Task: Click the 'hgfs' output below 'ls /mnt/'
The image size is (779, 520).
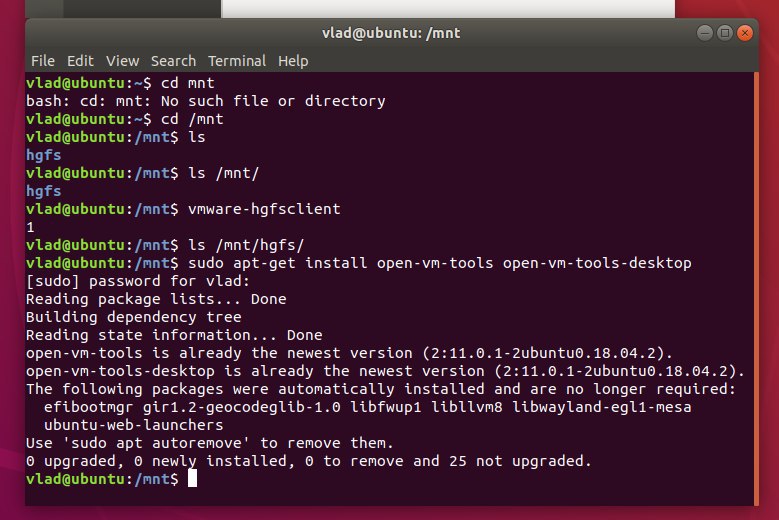Action: (x=44, y=191)
